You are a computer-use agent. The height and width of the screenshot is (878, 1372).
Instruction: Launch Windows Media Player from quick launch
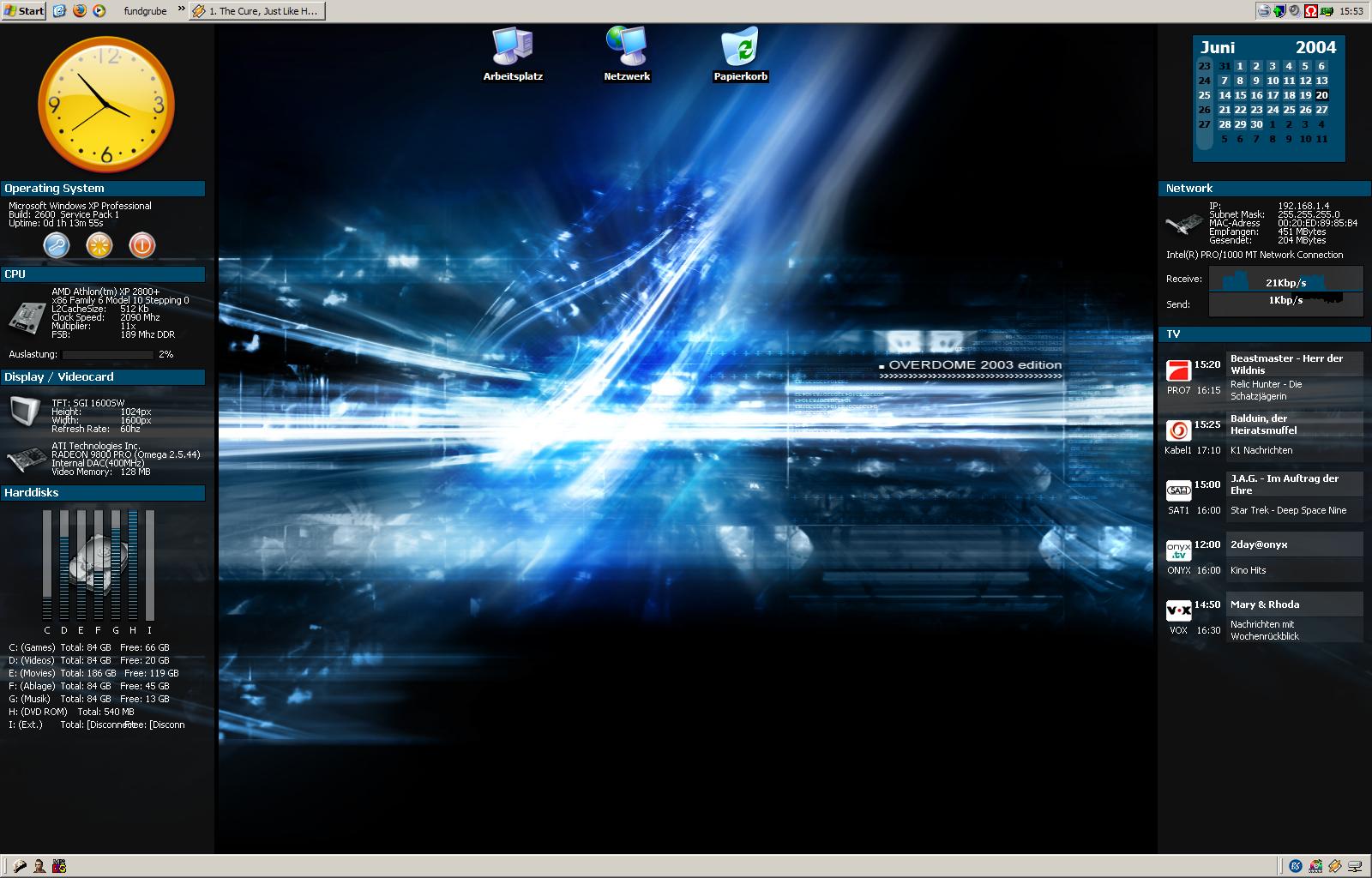point(99,11)
